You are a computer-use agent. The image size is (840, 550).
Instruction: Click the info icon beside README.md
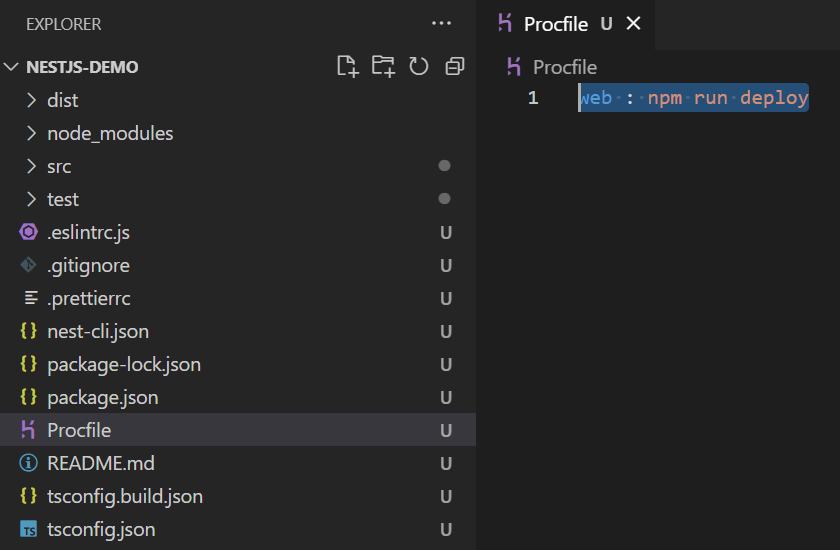click(28, 463)
